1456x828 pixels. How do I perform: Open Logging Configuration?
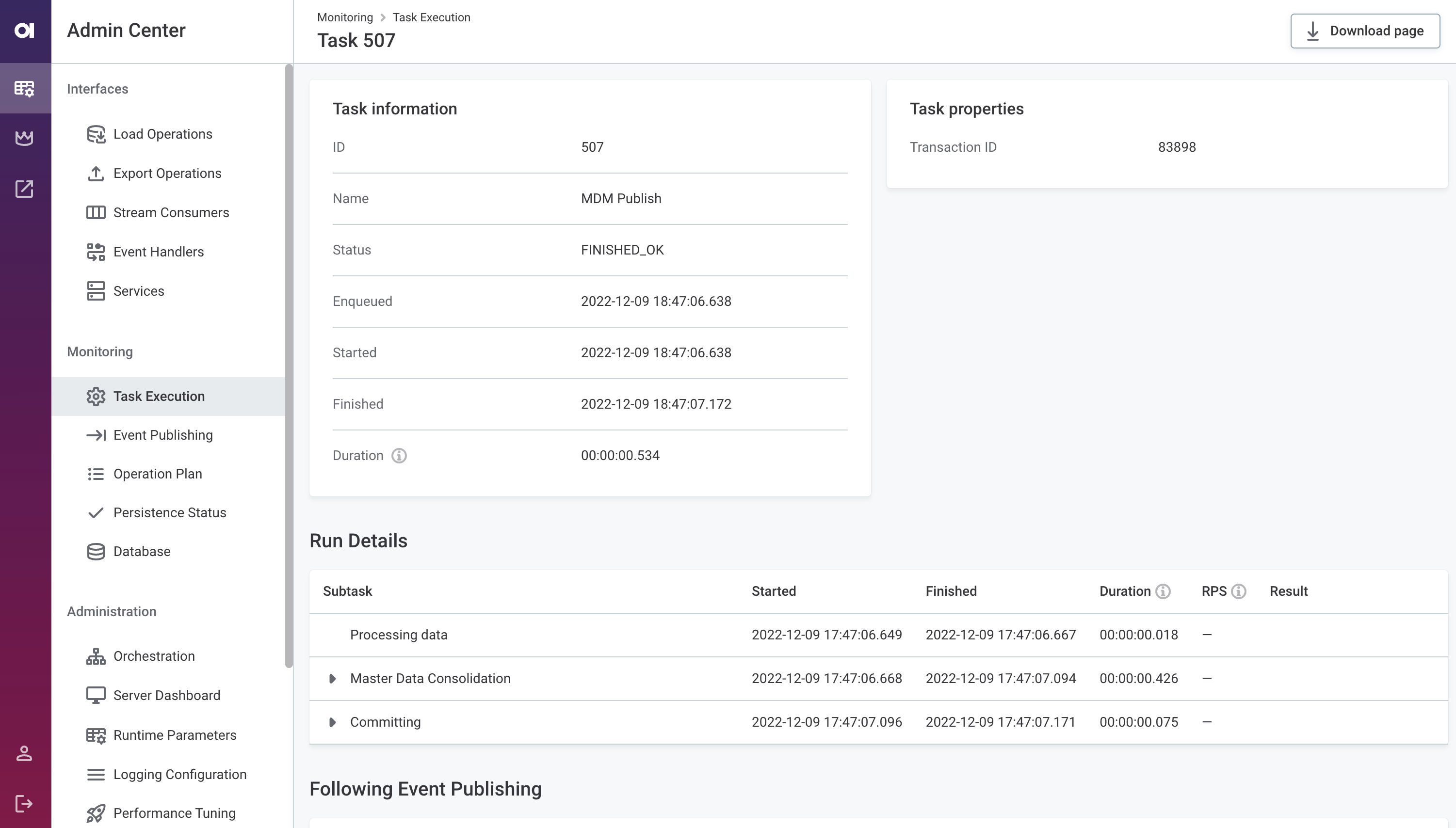tap(180, 774)
